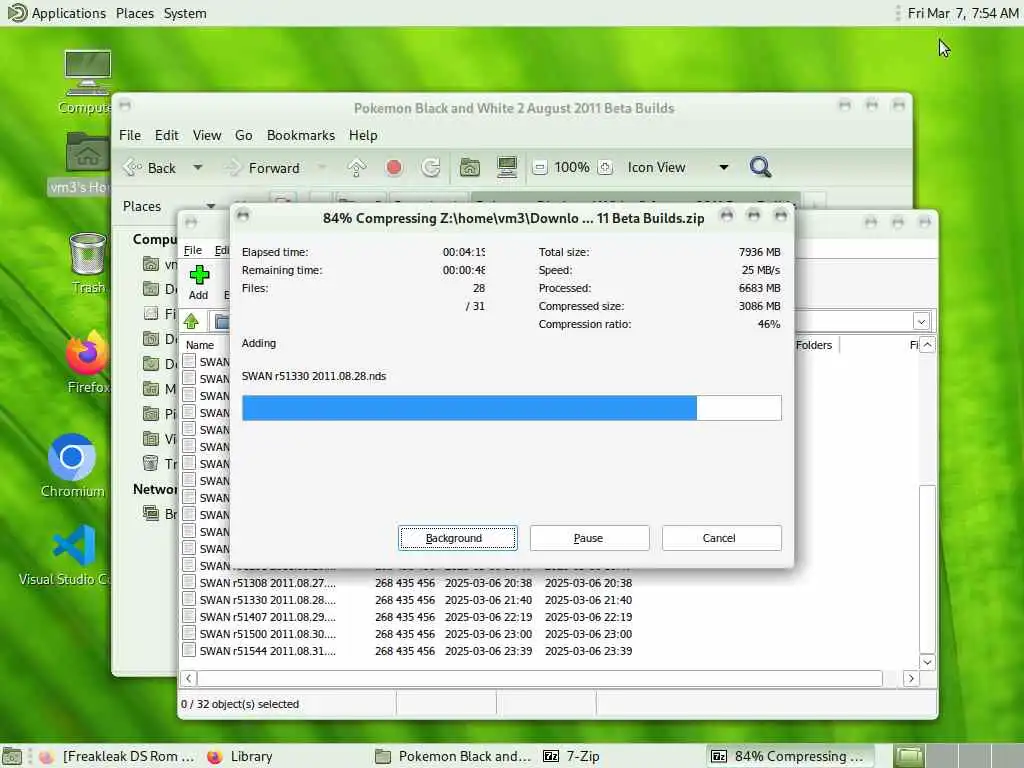The width and height of the screenshot is (1024, 768).
Task: Click the blue compression progress bar
Action: click(511, 408)
